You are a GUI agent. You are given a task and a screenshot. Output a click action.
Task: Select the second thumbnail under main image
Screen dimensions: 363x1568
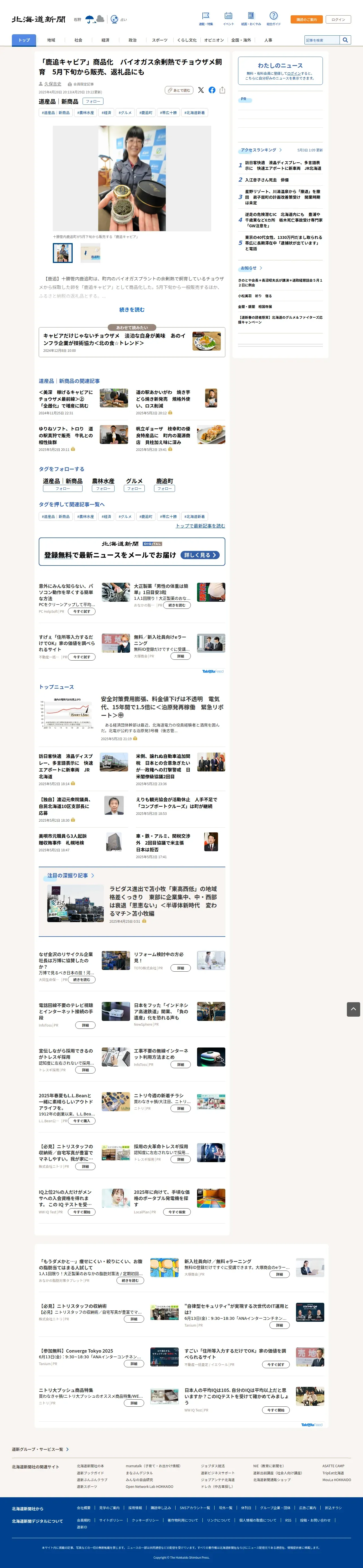click(90, 253)
